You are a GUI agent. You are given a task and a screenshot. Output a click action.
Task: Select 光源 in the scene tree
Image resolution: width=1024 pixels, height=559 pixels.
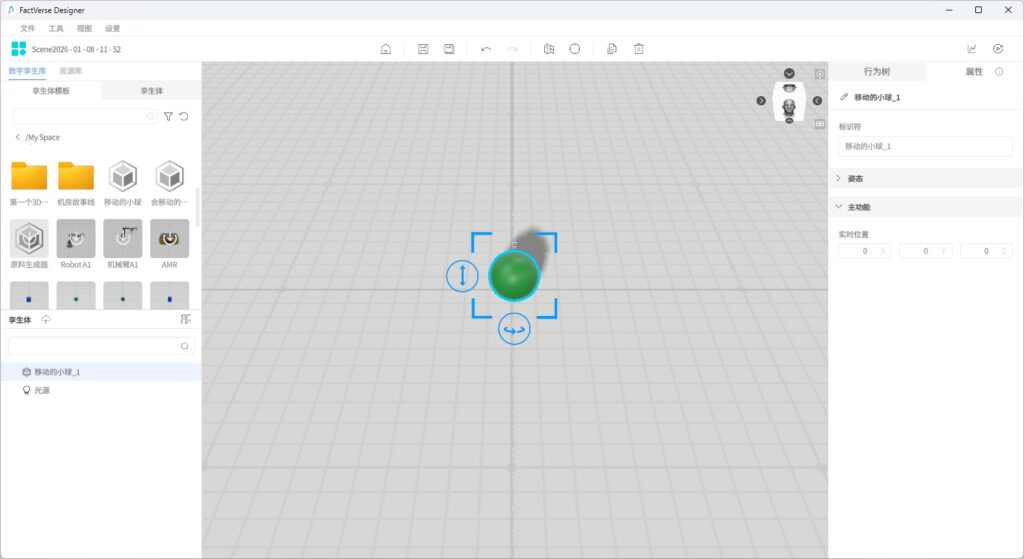[42, 390]
